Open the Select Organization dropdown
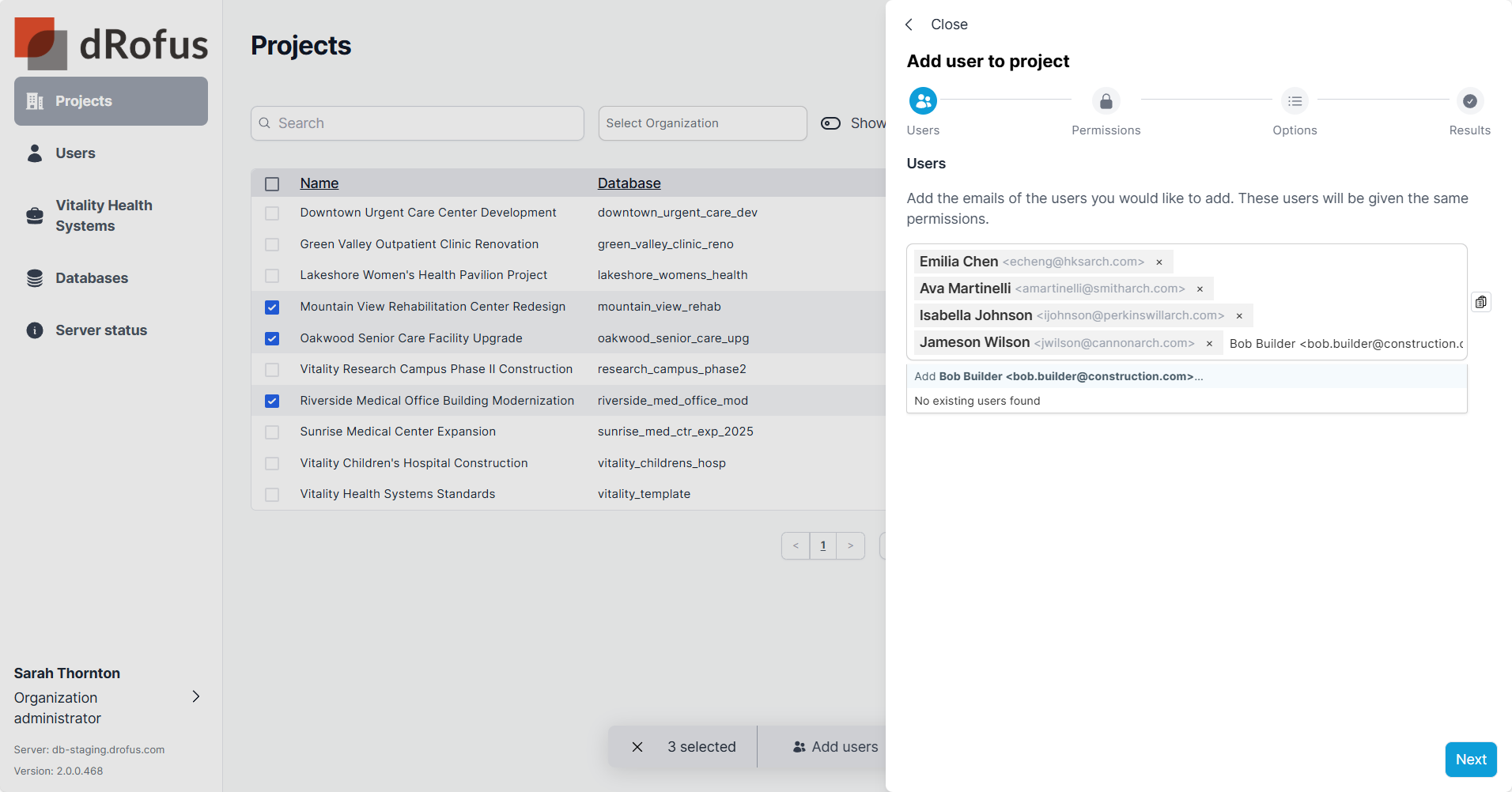 pyautogui.click(x=702, y=123)
